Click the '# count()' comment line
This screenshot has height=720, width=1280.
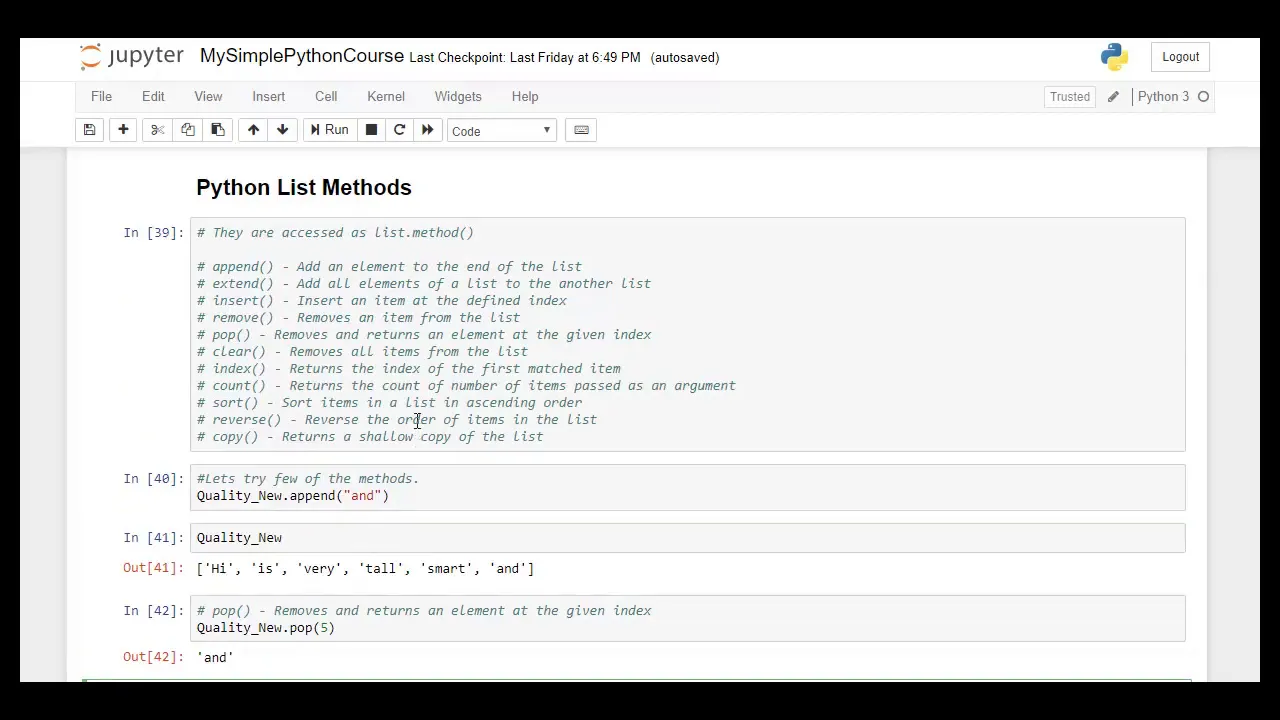click(x=466, y=386)
